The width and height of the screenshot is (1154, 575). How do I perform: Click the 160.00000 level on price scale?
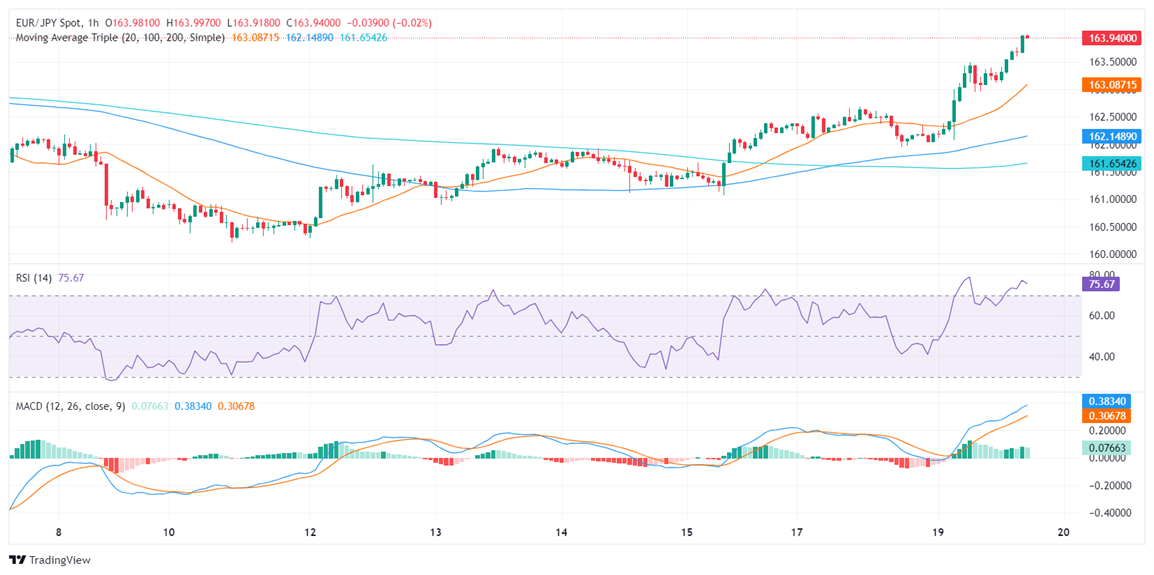pyautogui.click(x=1113, y=255)
